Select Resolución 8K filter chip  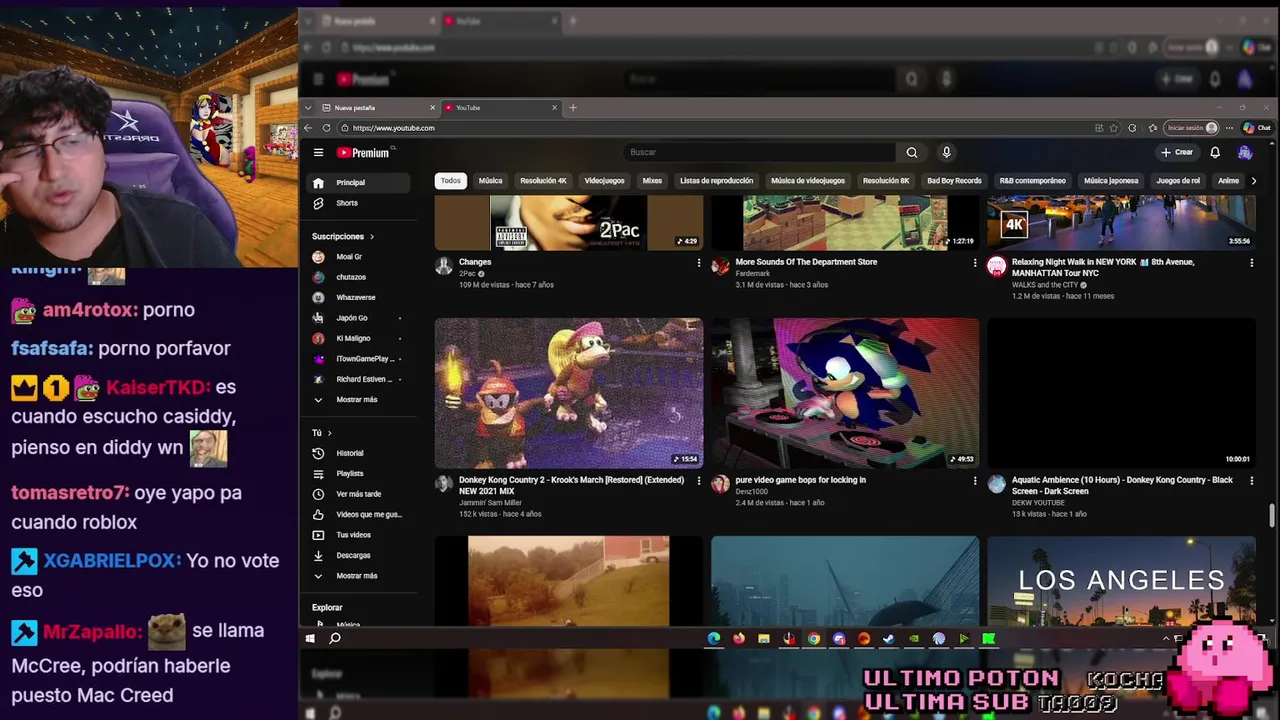[886, 181]
